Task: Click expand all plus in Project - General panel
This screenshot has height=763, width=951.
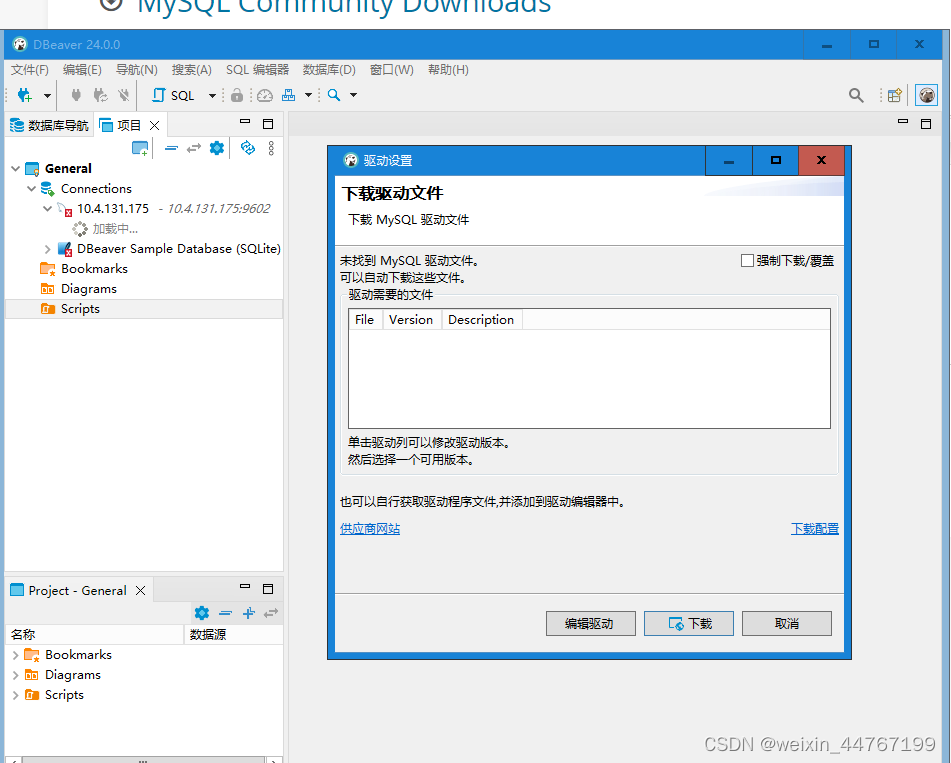Action: pos(249,613)
